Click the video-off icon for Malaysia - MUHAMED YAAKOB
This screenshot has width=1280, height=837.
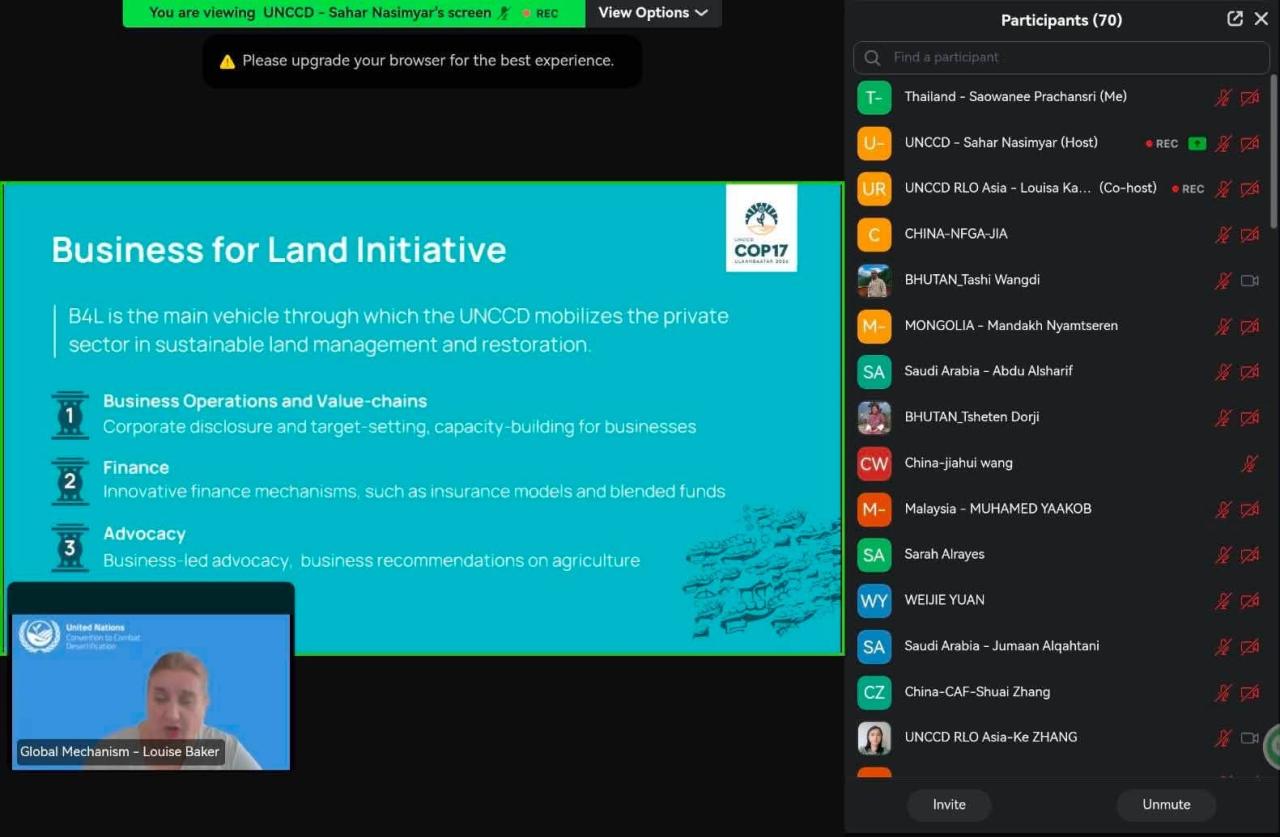(1250, 510)
